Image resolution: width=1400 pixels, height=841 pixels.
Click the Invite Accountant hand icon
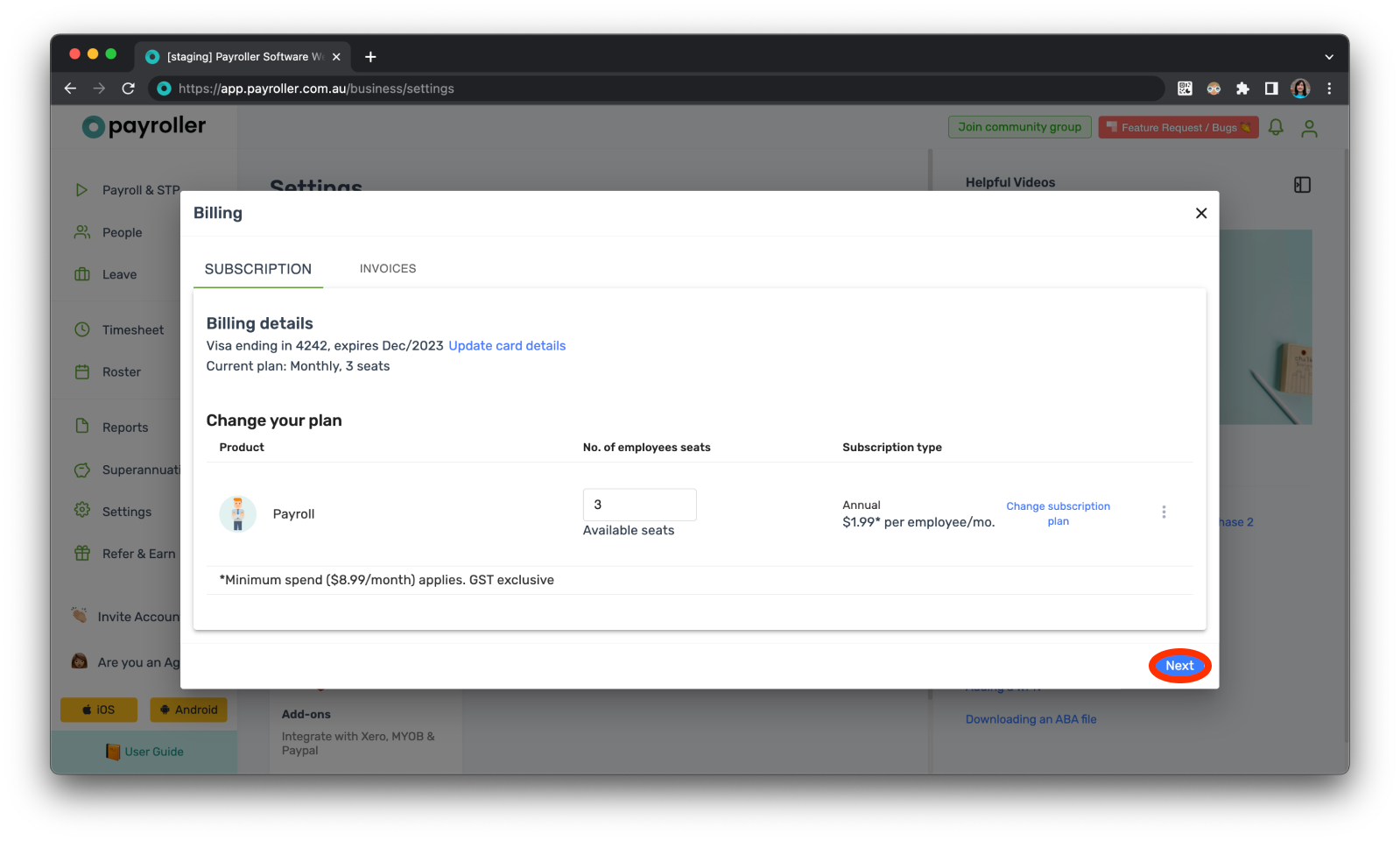click(80, 615)
